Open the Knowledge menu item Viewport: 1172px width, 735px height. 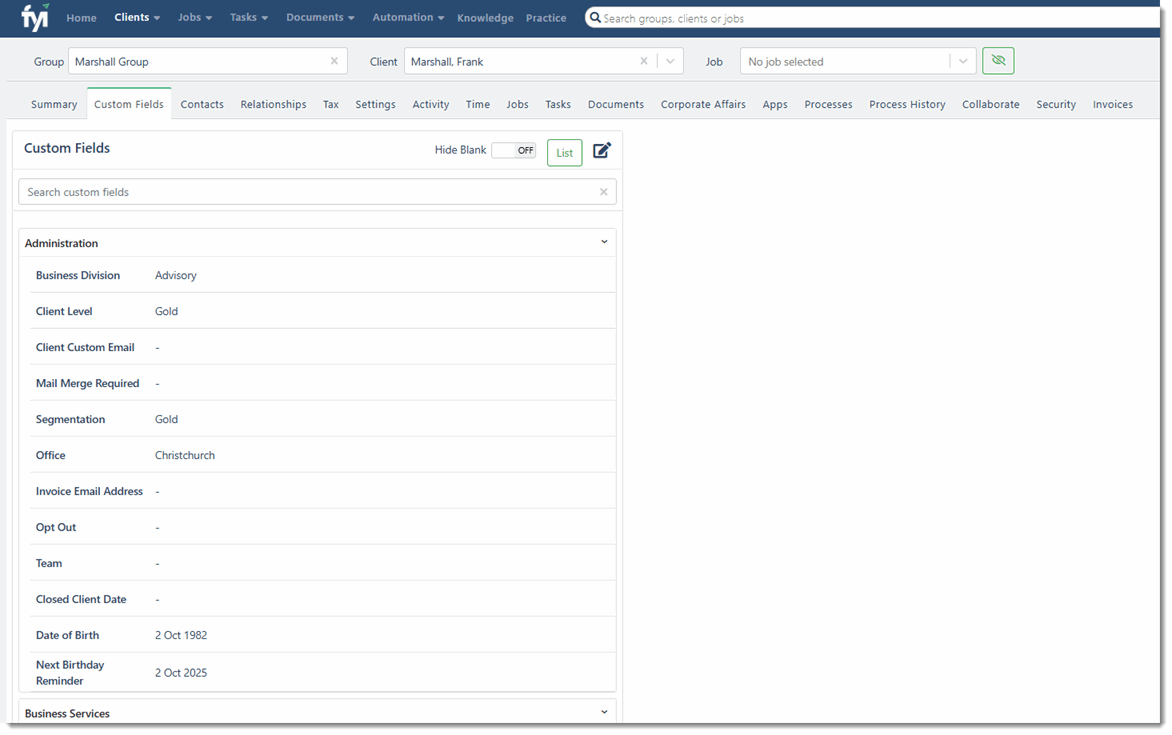tap(485, 18)
